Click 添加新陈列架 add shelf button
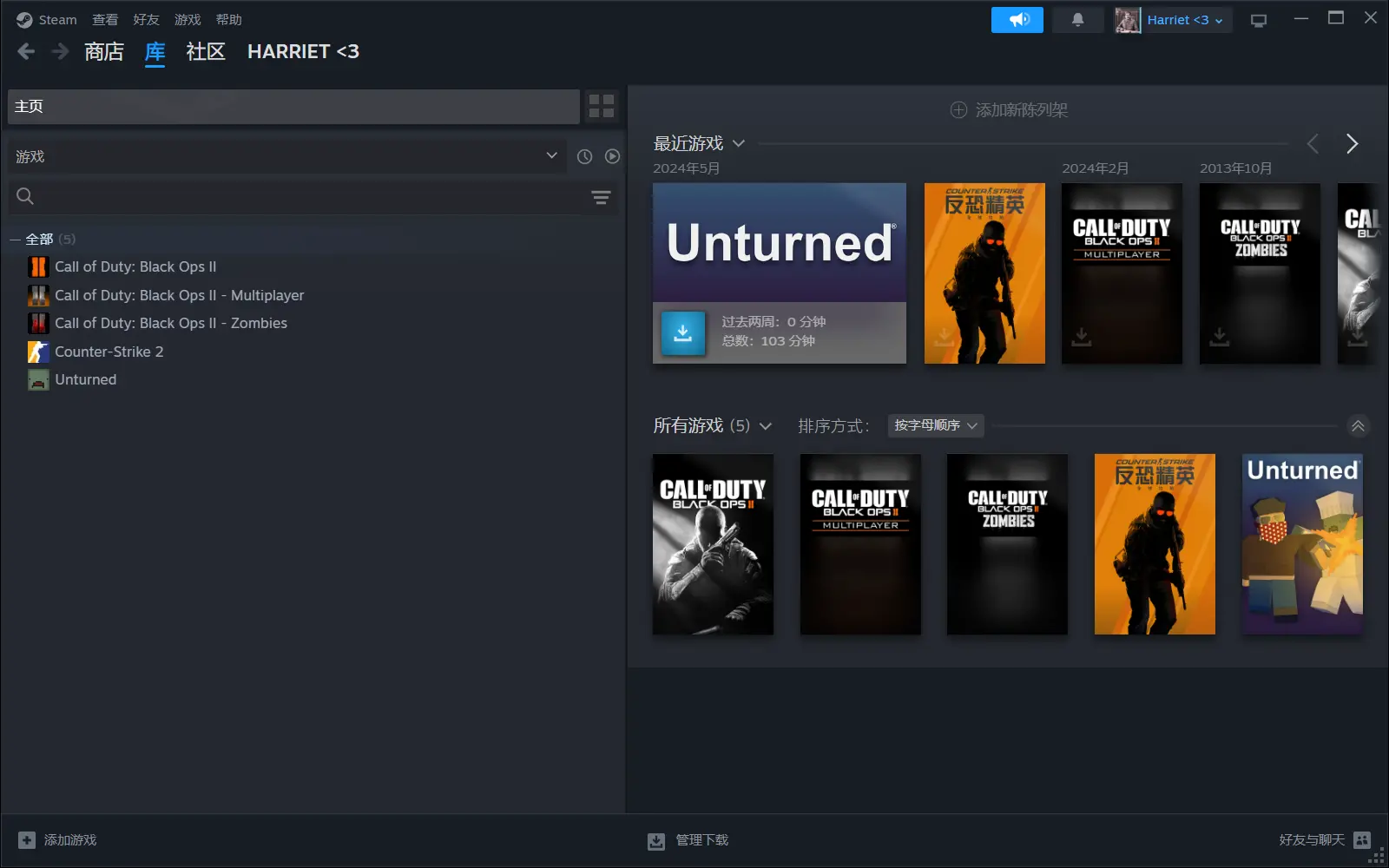This screenshot has width=1389, height=868. click(1009, 109)
